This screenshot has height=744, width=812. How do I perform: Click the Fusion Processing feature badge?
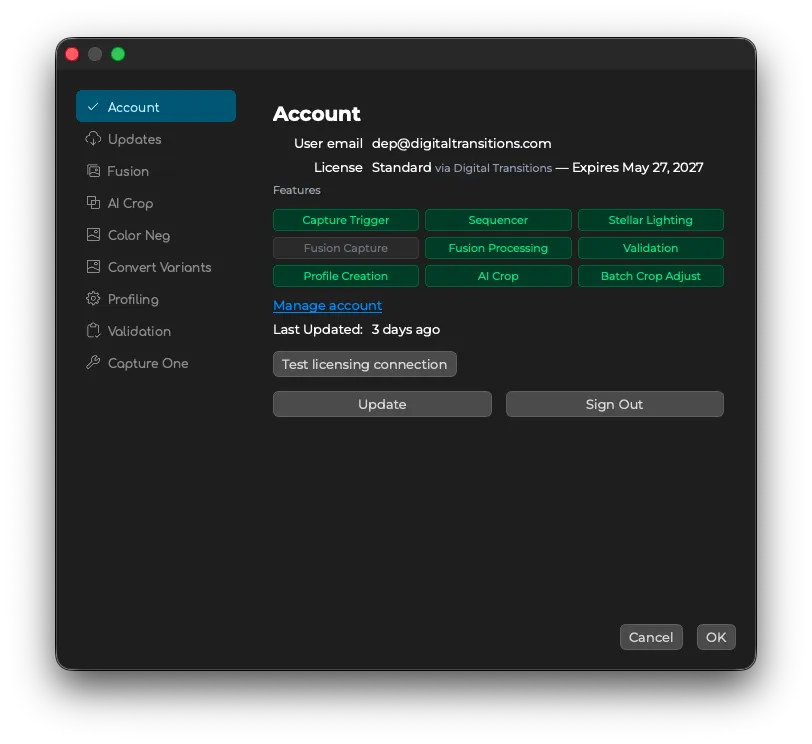tap(498, 248)
